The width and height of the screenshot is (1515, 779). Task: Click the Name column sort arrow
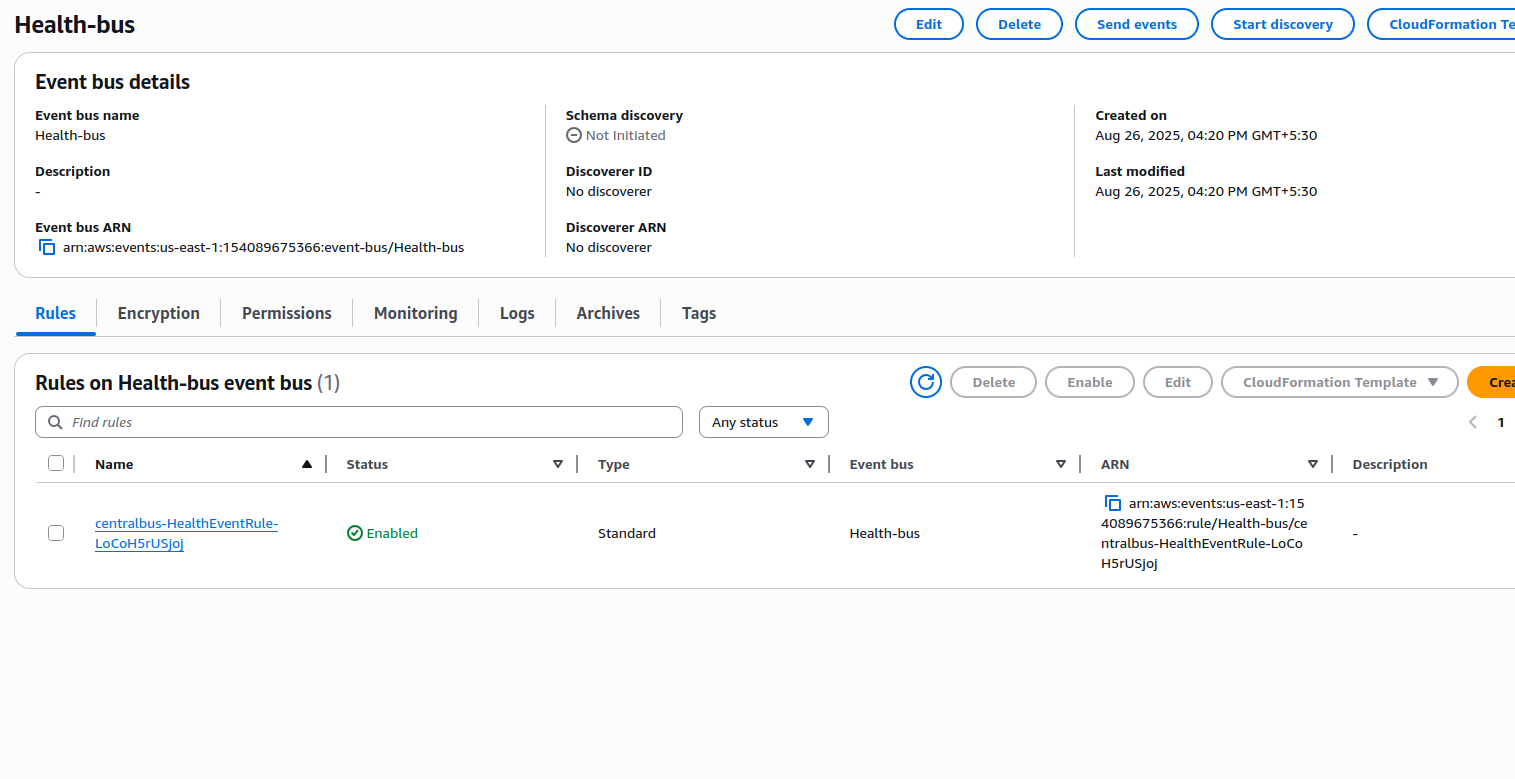(x=307, y=464)
